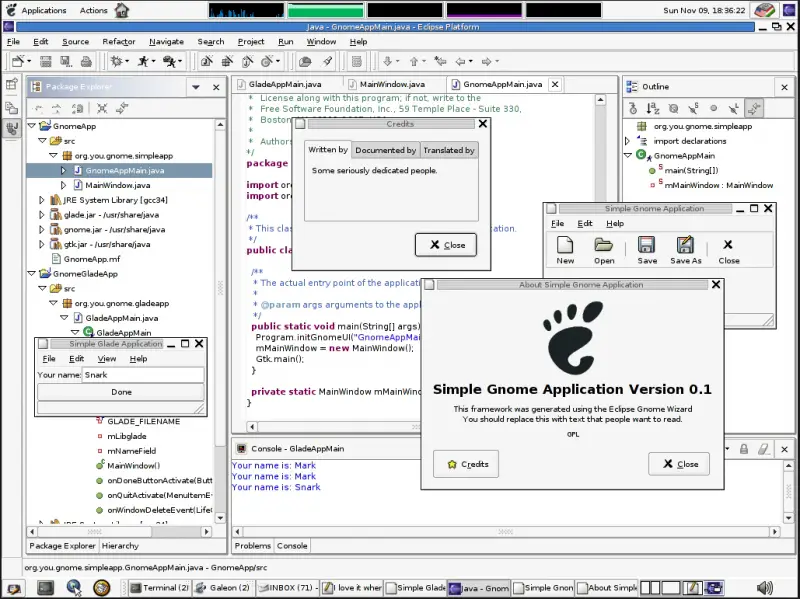Open the Project menu in Eclipse

[251, 42]
